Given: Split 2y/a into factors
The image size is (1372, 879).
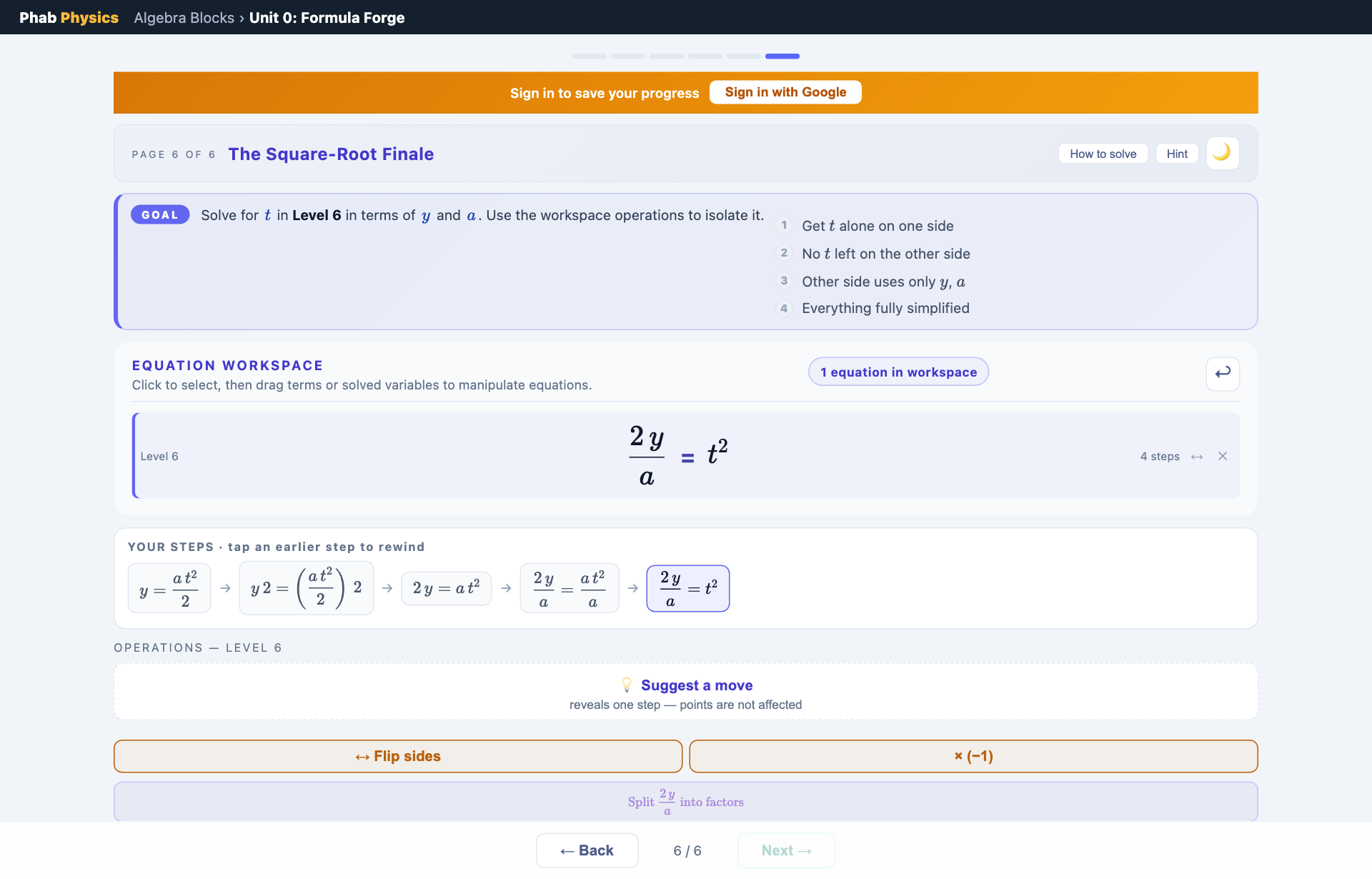Looking at the screenshot, I should tap(686, 802).
